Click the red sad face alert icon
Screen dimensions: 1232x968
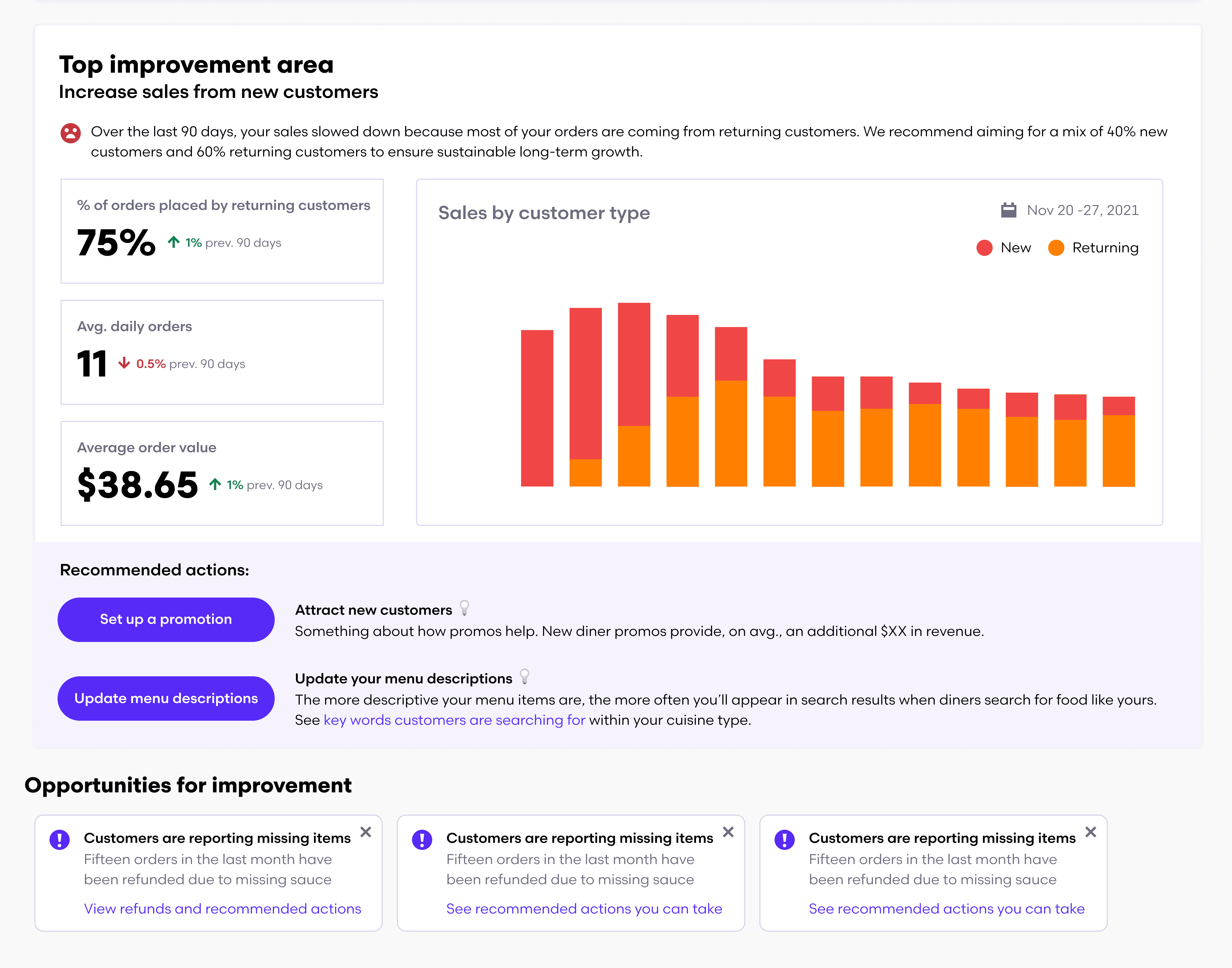(71, 133)
